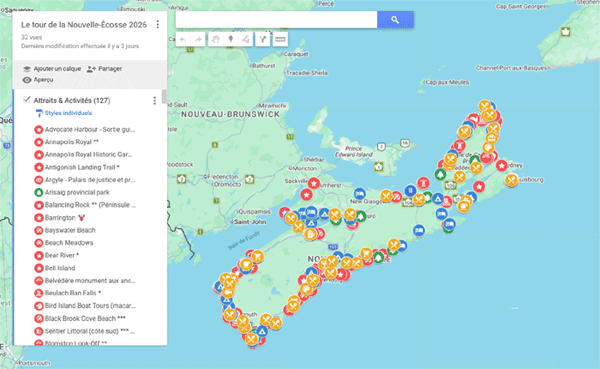Select Beulach Ban Falls * entry

point(73,293)
